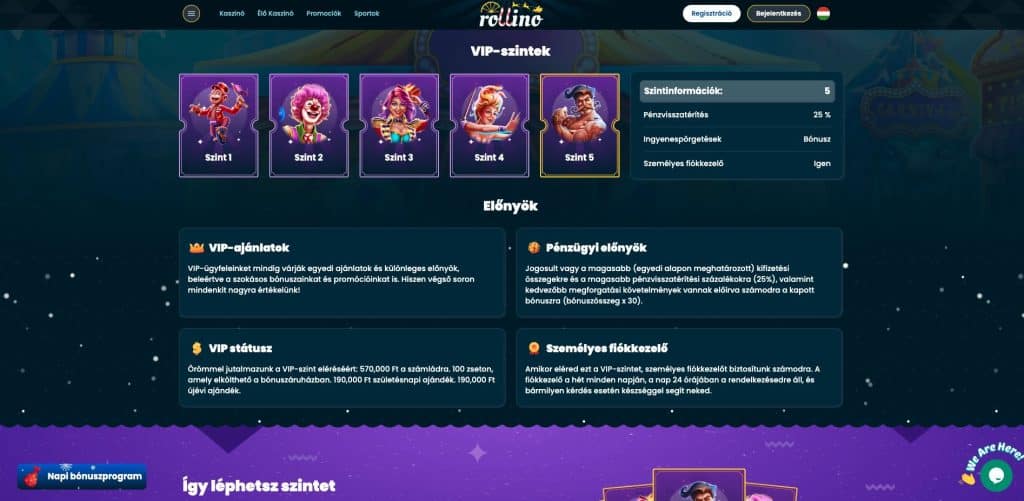Click the badge icon beside Személyes fiókkezelő

pos(534,348)
